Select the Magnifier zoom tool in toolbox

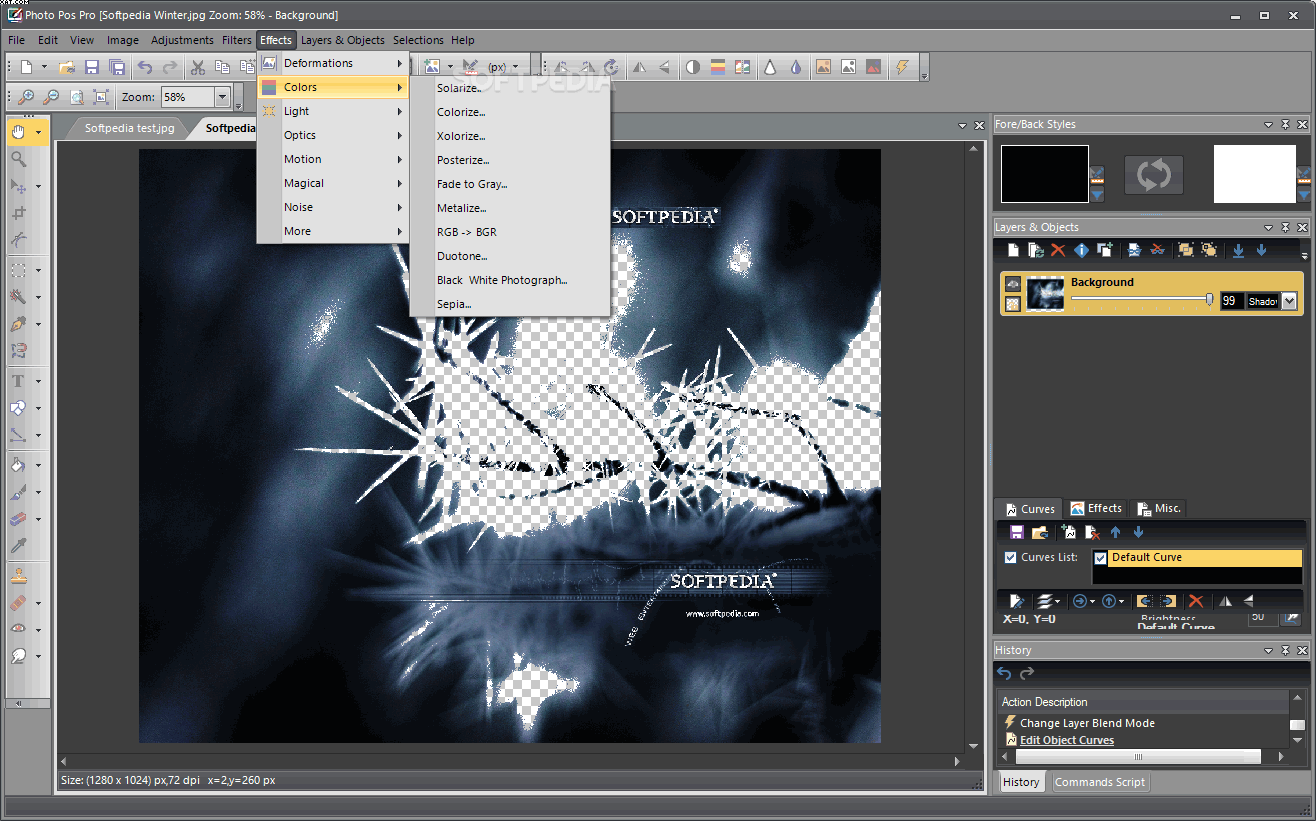point(18,159)
